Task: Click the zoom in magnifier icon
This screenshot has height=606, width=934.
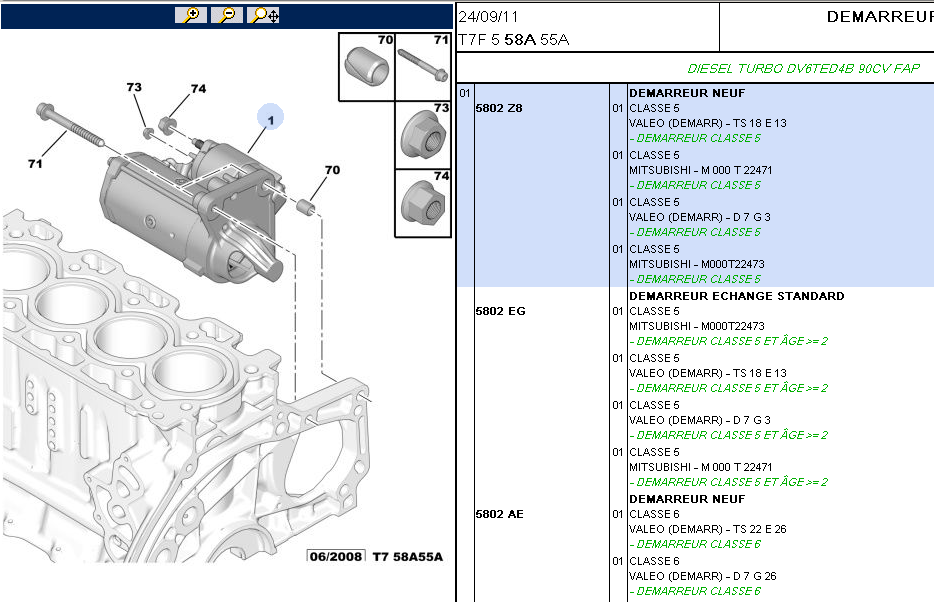Action: pos(190,15)
